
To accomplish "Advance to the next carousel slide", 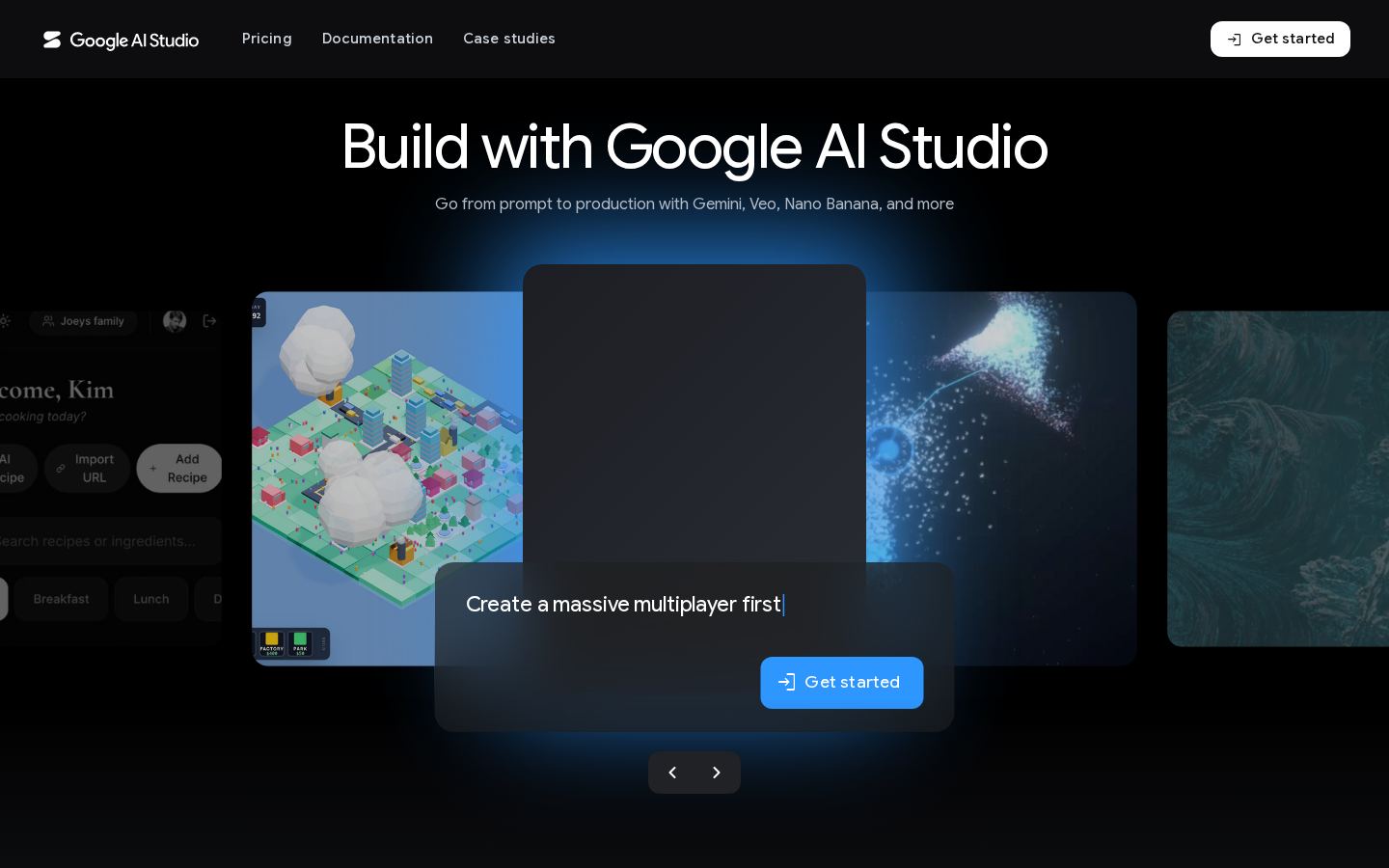I will (x=717, y=773).
